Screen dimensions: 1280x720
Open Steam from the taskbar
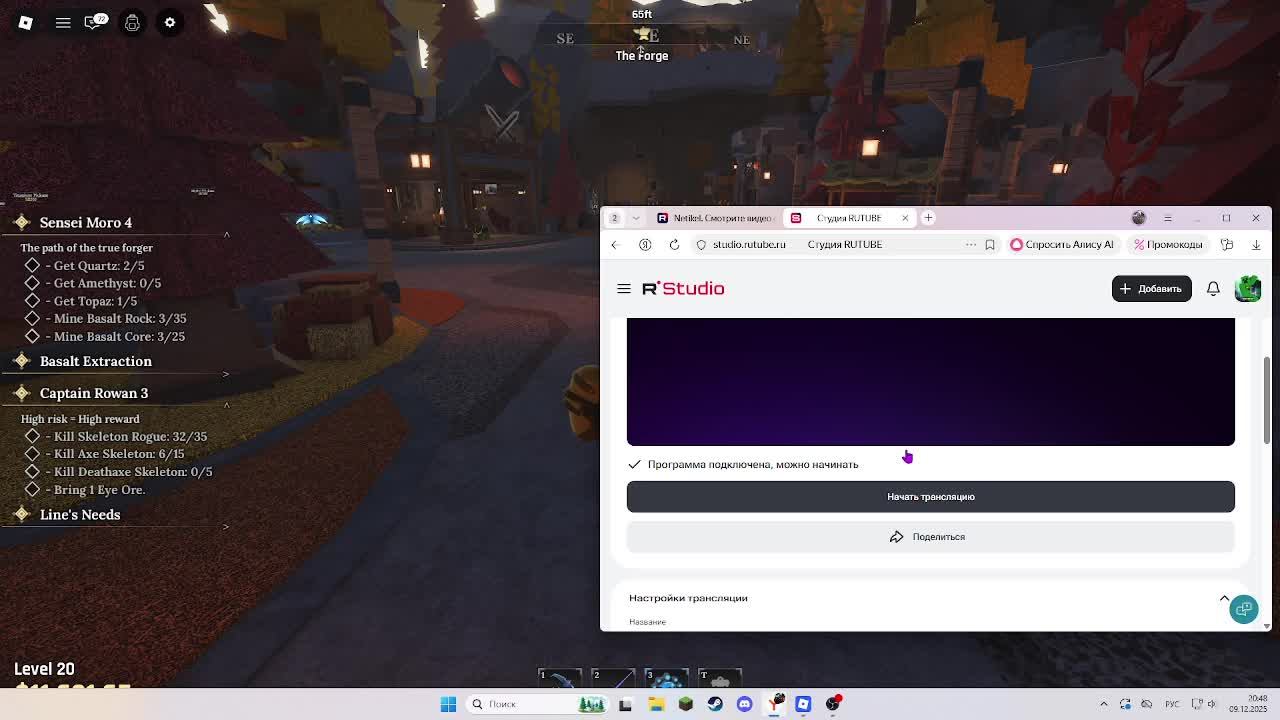[x=715, y=704]
